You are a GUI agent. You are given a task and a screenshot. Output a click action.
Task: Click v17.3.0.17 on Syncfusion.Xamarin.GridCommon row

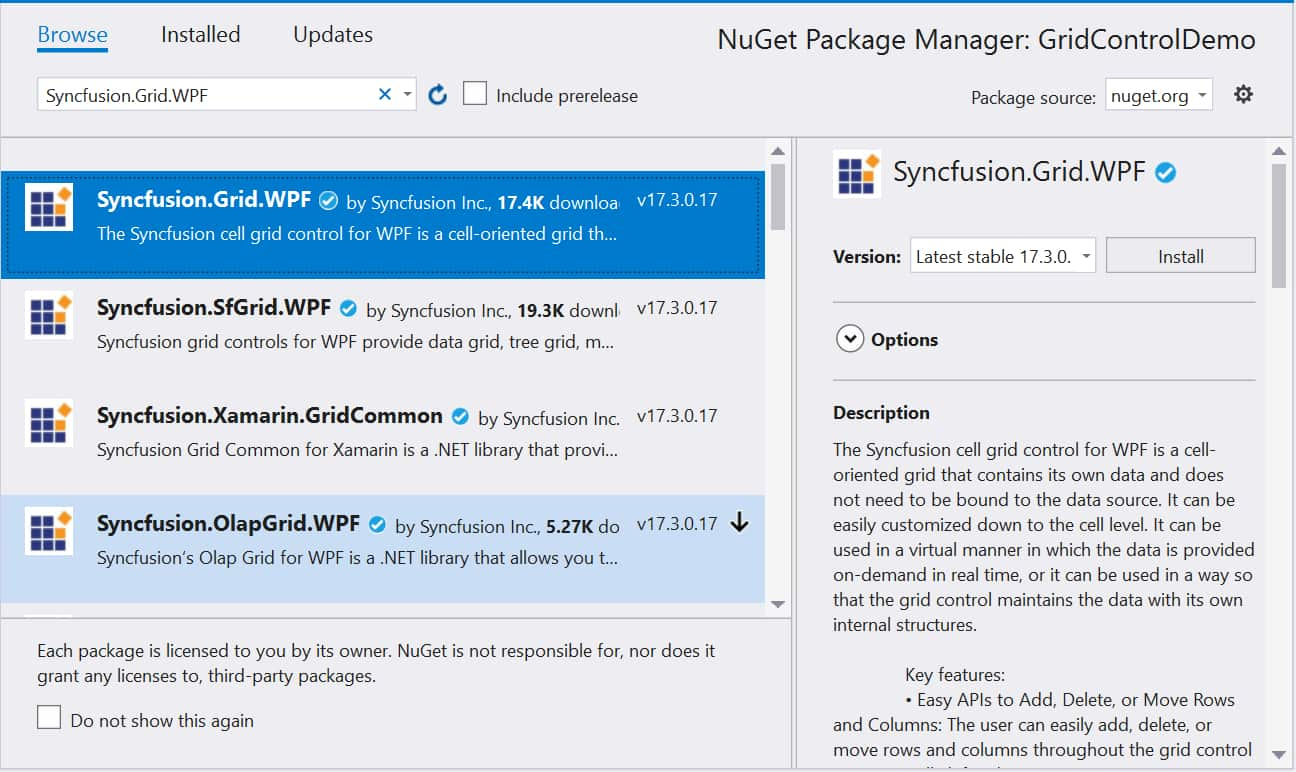point(677,416)
